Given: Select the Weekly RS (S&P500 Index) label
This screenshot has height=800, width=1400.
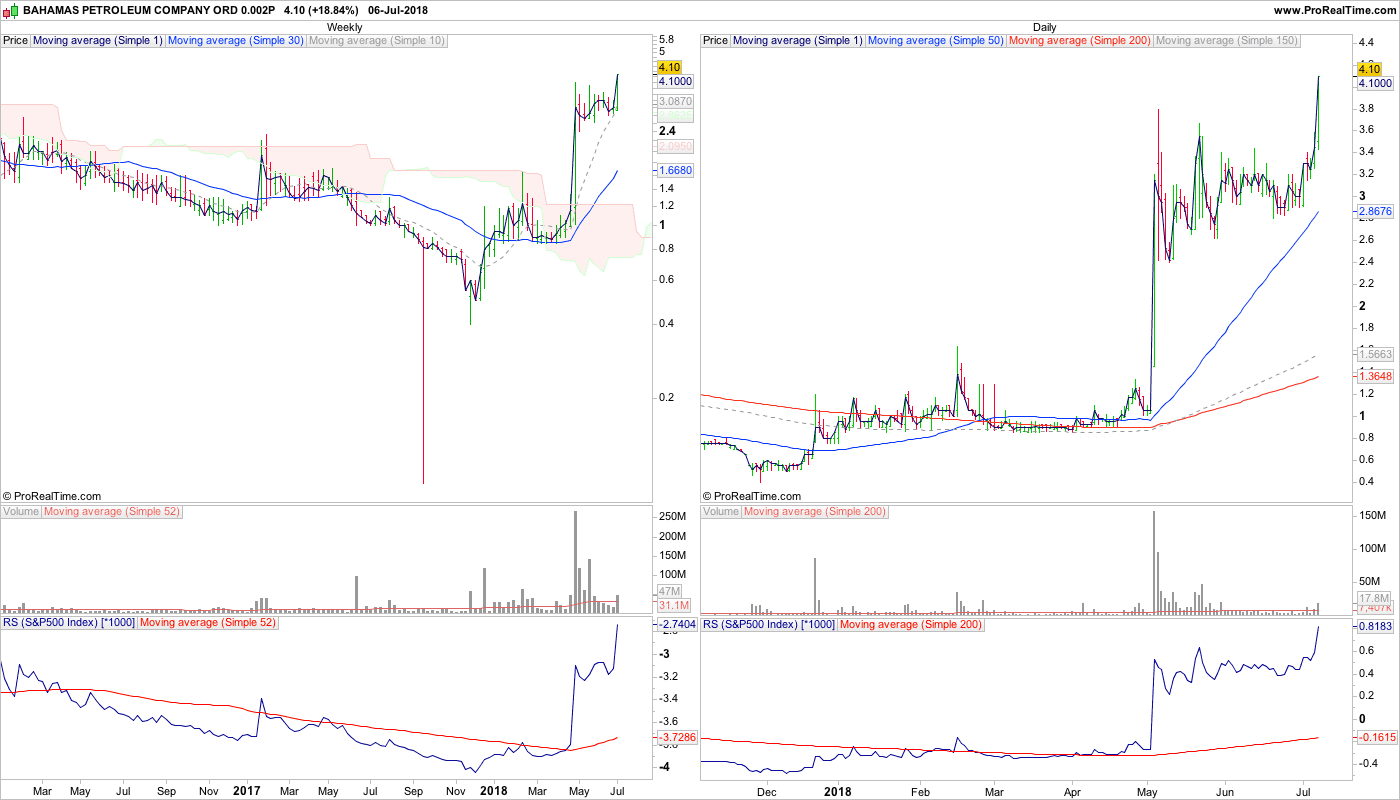Looking at the screenshot, I should click(x=69, y=624).
